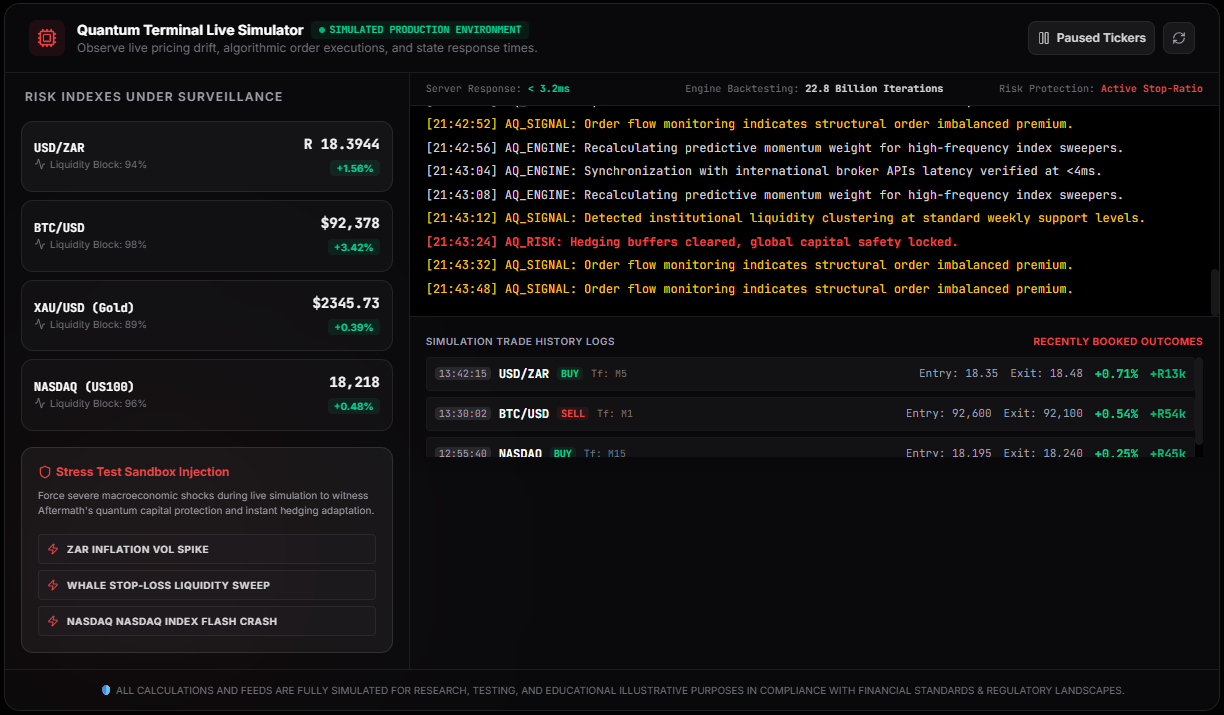The image size is (1224, 715).
Task: Click lightning icon on ZAR Inflation button
Action: pos(53,549)
